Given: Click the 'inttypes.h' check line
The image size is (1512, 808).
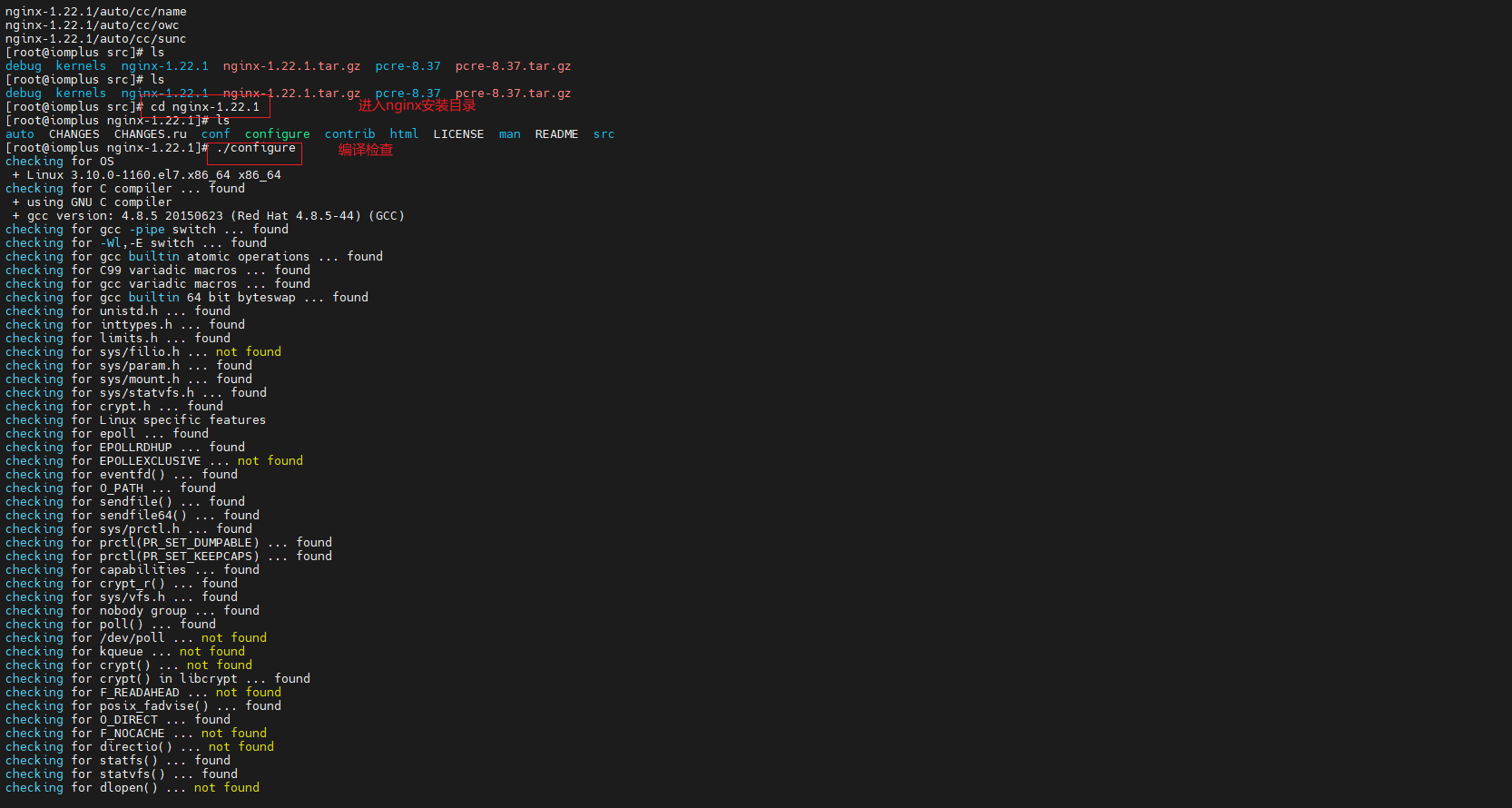Looking at the screenshot, I should 125,325.
